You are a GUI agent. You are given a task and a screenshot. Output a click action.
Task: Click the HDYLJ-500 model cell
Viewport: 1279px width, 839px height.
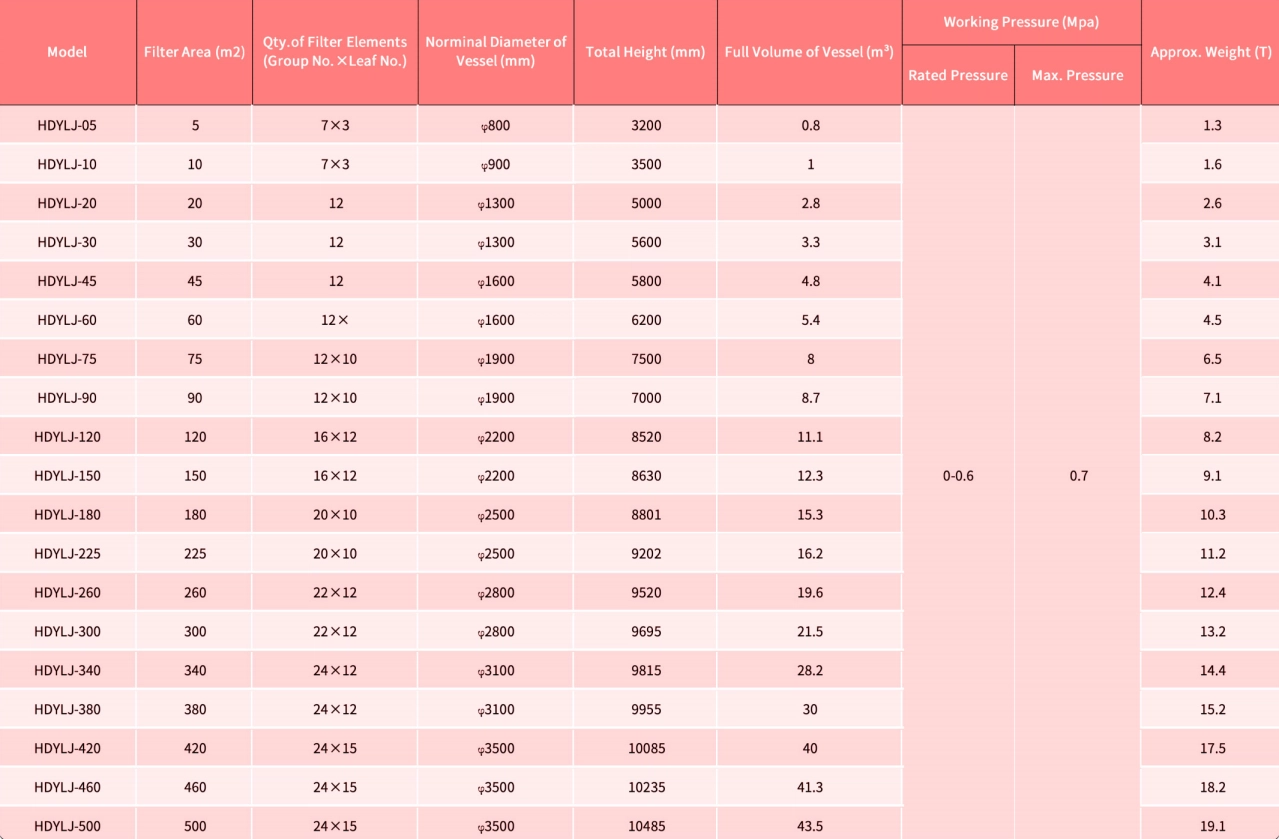coord(66,824)
